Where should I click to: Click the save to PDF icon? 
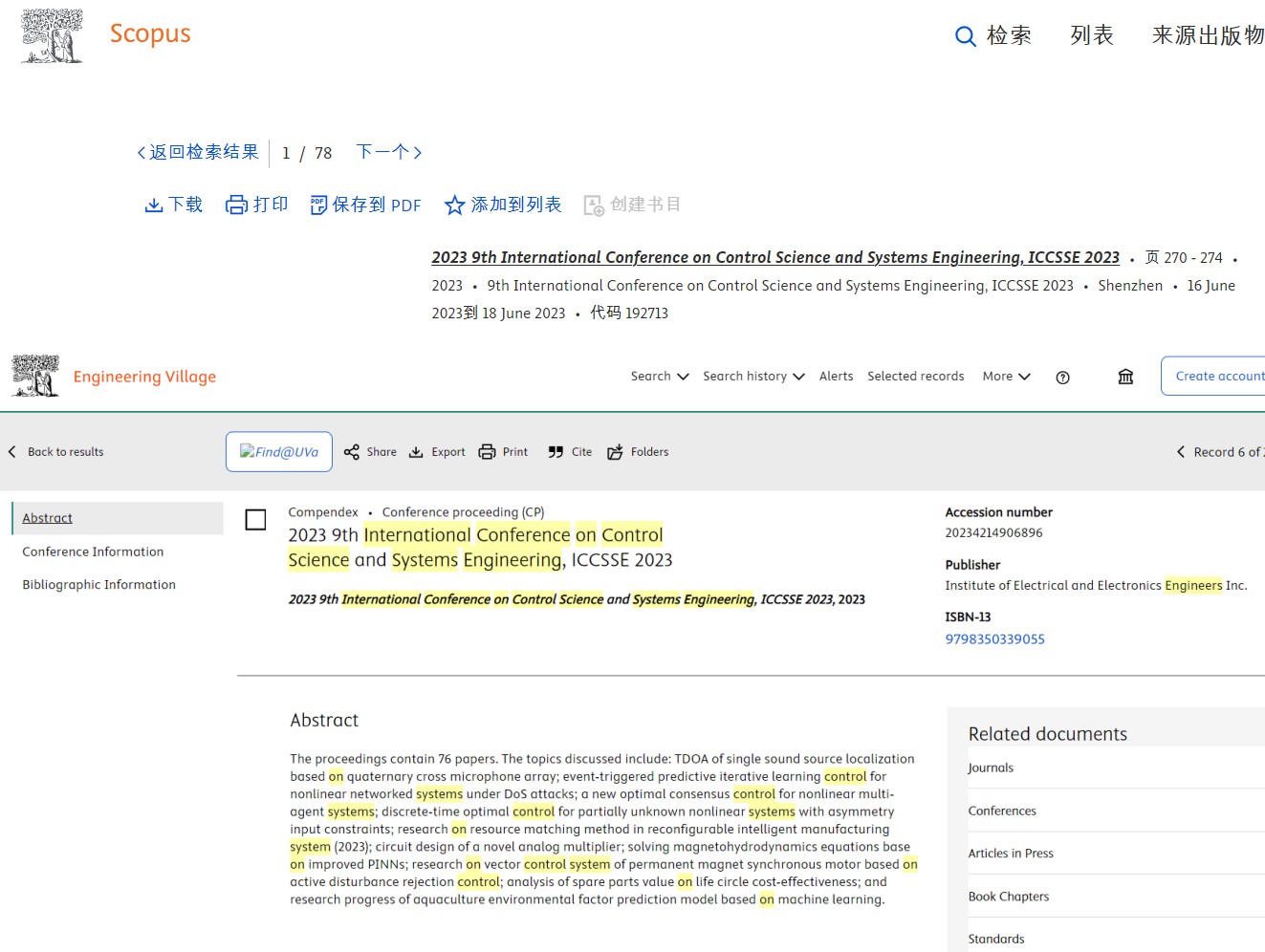point(318,205)
